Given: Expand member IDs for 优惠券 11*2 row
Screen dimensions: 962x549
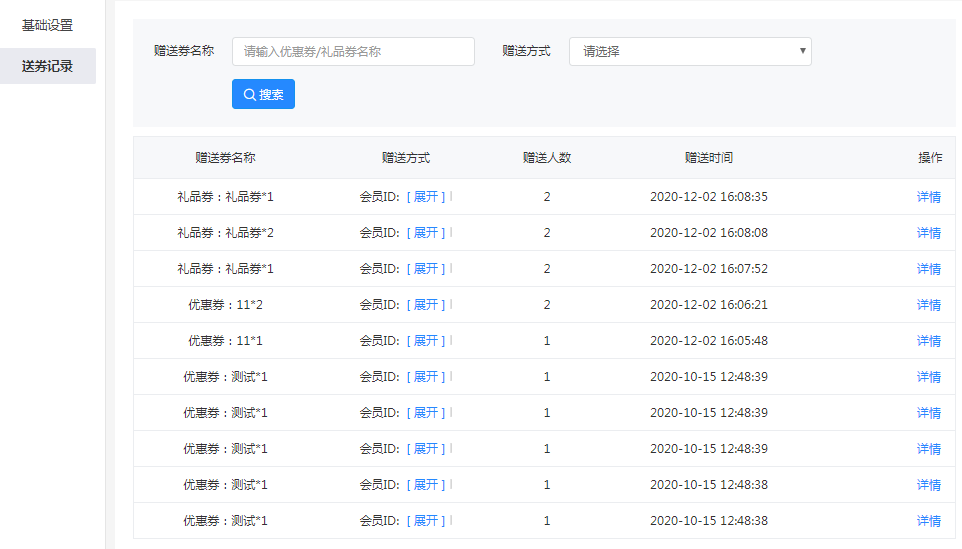Looking at the screenshot, I should [x=426, y=305].
